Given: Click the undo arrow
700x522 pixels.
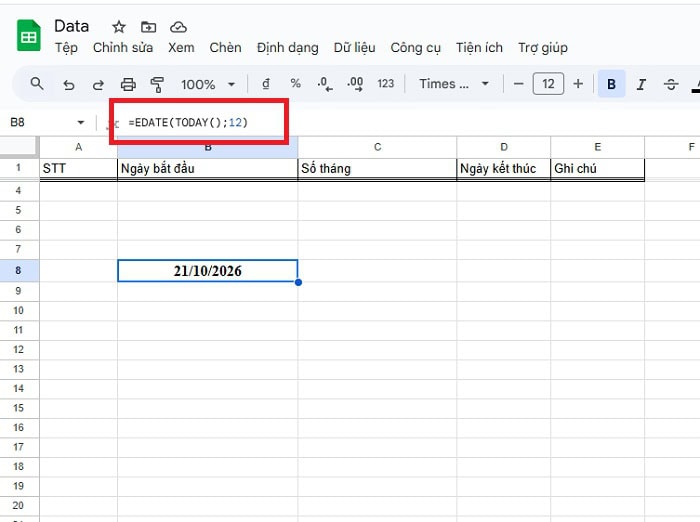Looking at the screenshot, I should 68,84.
